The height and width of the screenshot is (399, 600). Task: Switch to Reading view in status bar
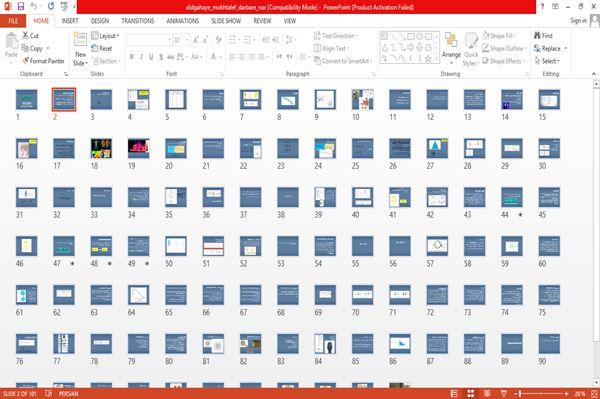pyautogui.click(x=487, y=394)
